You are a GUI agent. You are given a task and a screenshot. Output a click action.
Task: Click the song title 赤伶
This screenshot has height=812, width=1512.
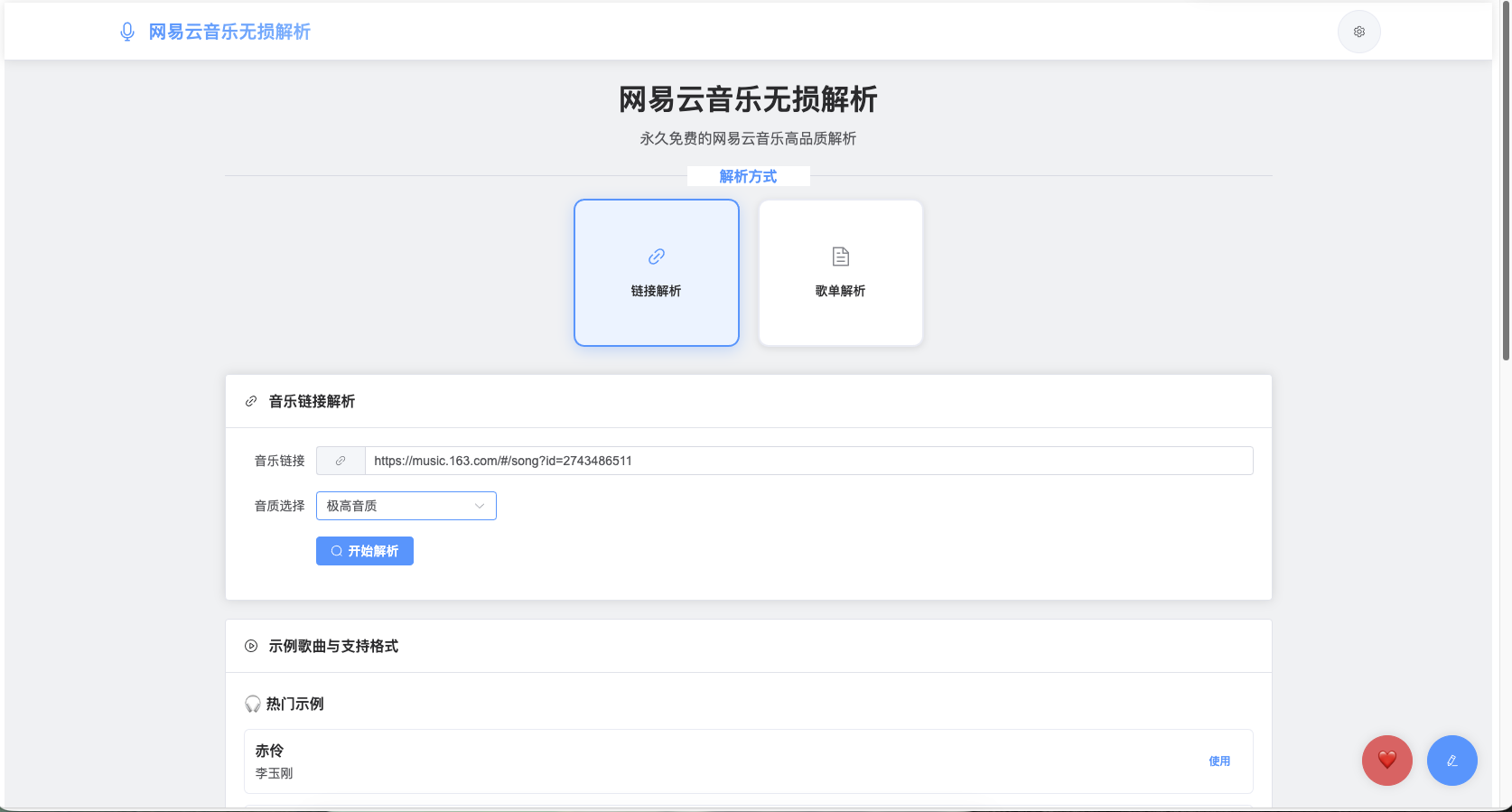(269, 751)
